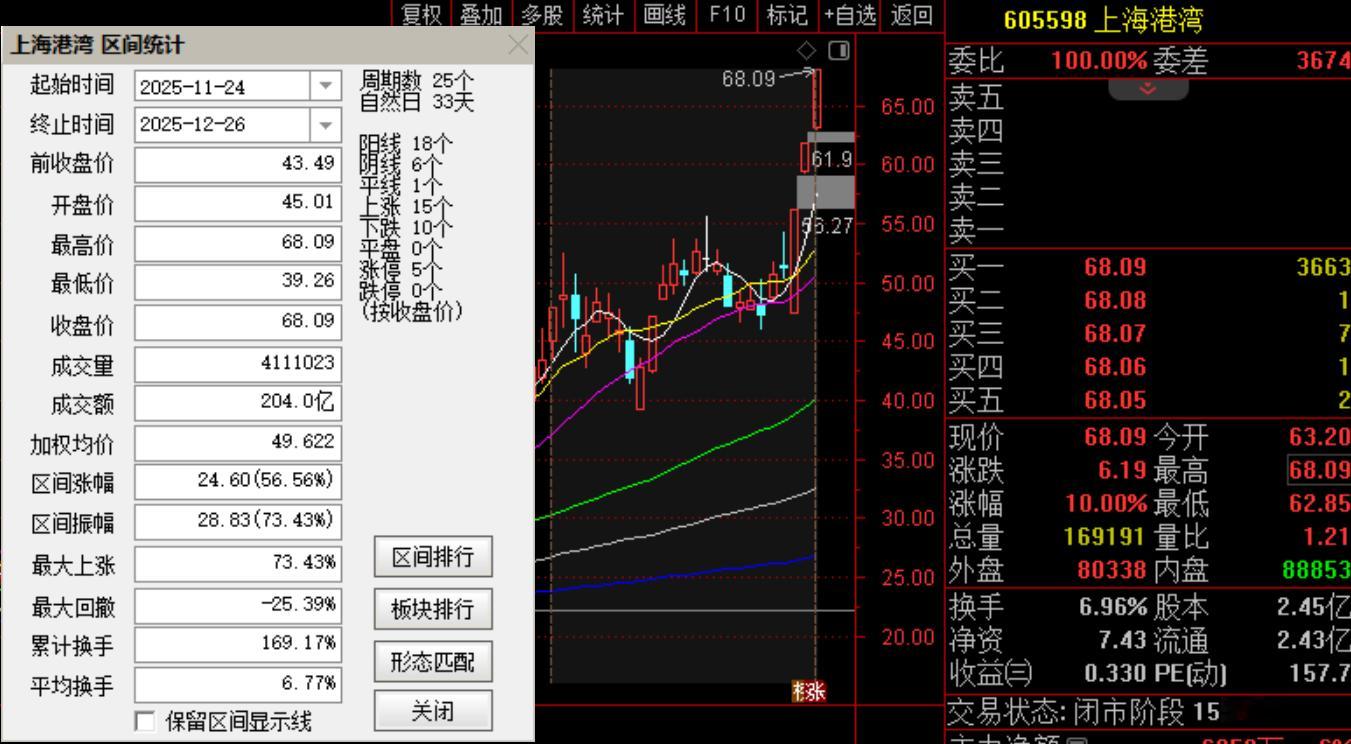Click the 收盘价 field in the dialog
Image resolution: width=1351 pixels, height=744 pixels.
[x=236, y=322]
